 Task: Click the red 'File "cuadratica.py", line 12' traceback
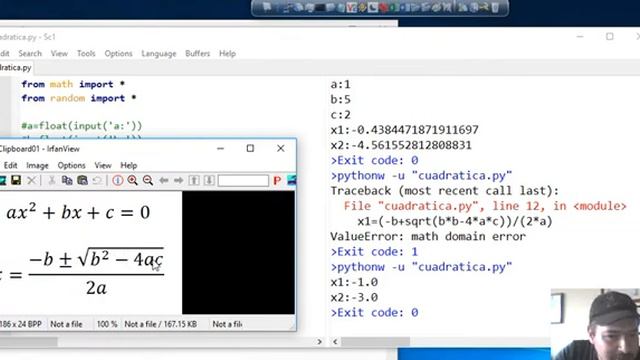click(485, 206)
